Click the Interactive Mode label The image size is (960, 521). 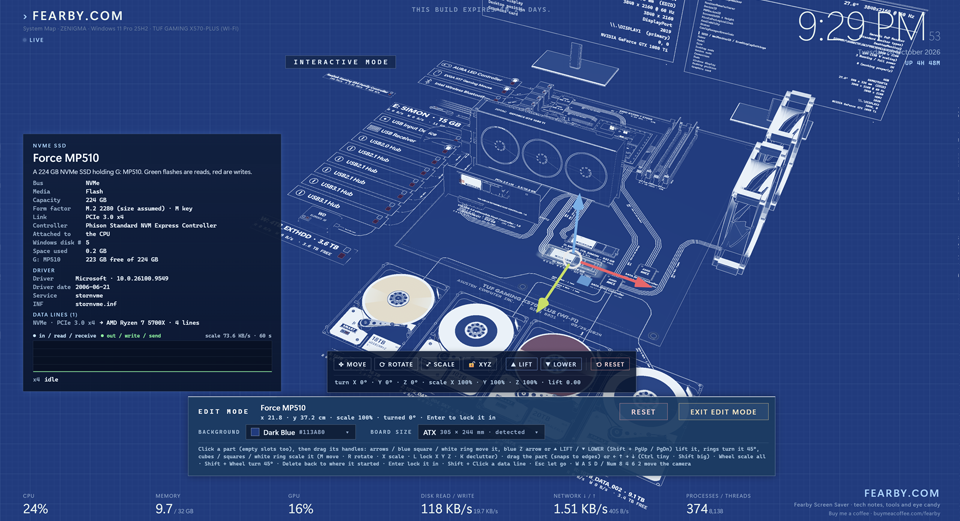pyautogui.click(x=340, y=62)
